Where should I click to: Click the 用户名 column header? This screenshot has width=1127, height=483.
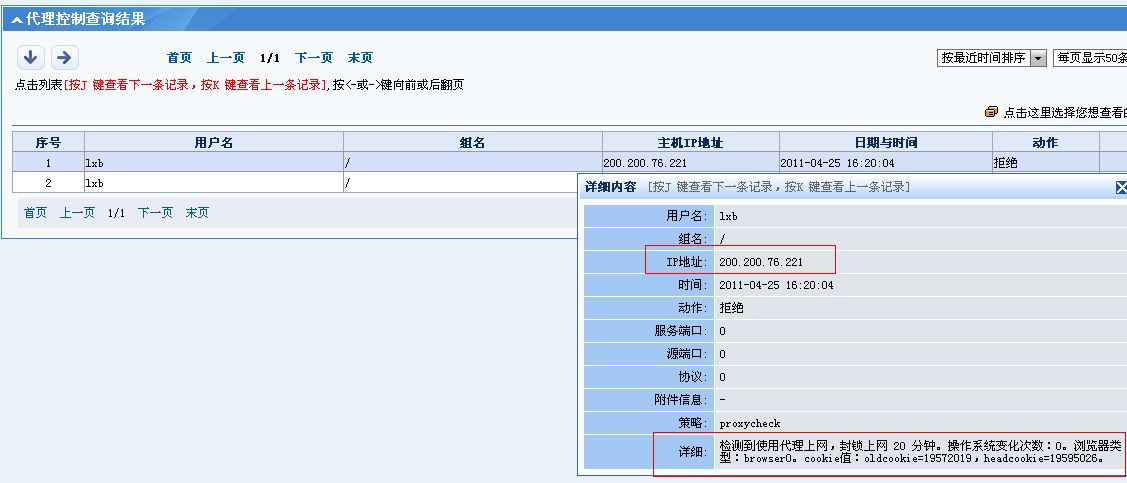pyautogui.click(x=213, y=143)
